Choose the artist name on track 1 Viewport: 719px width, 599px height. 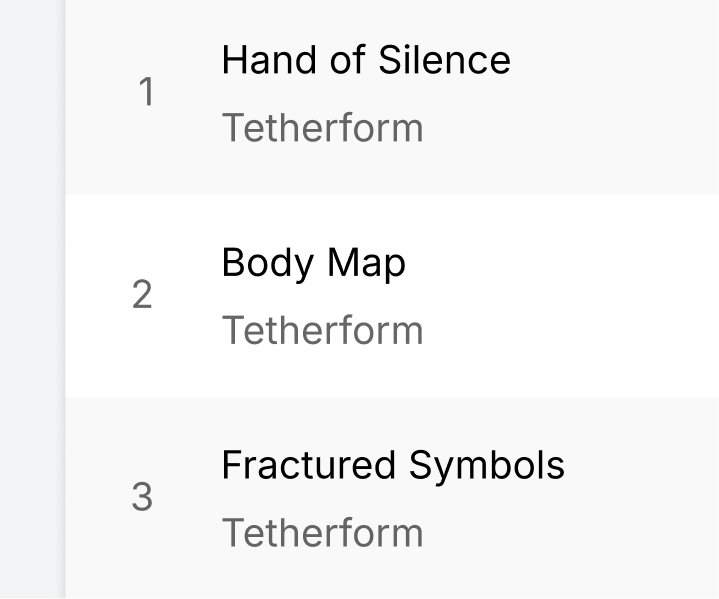pyautogui.click(x=322, y=128)
